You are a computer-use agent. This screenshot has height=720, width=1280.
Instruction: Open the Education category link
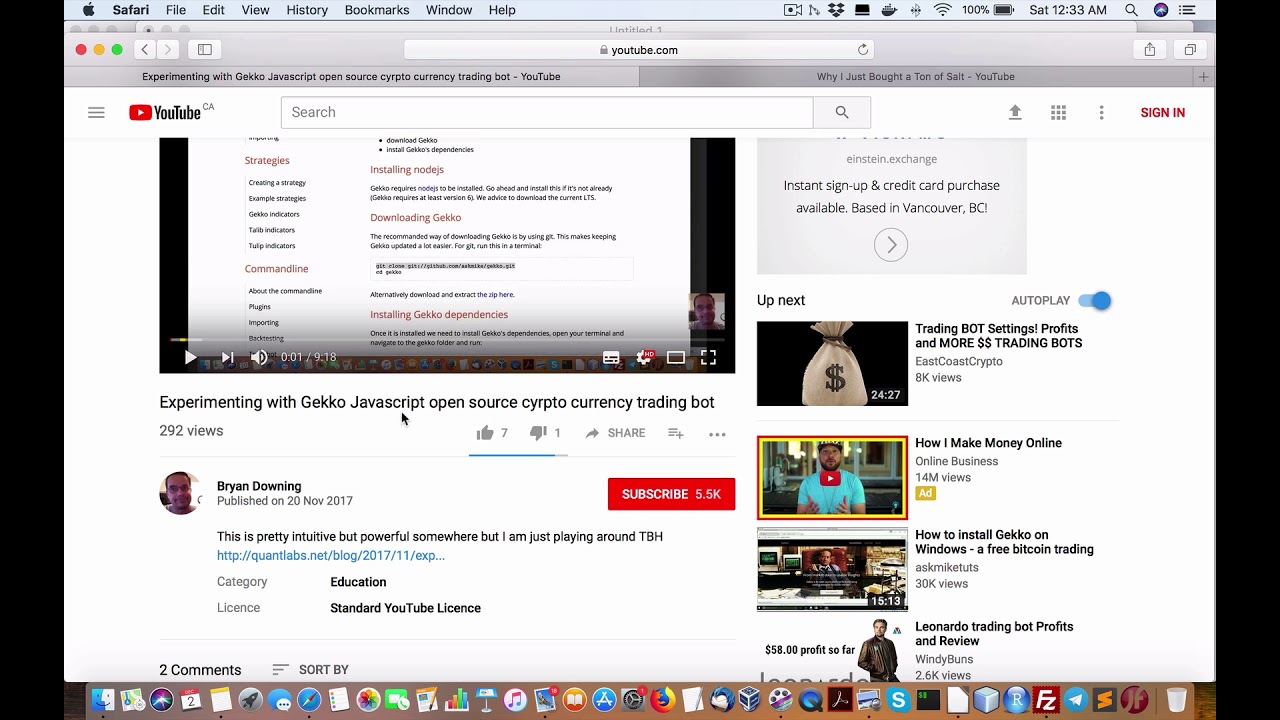point(358,582)
